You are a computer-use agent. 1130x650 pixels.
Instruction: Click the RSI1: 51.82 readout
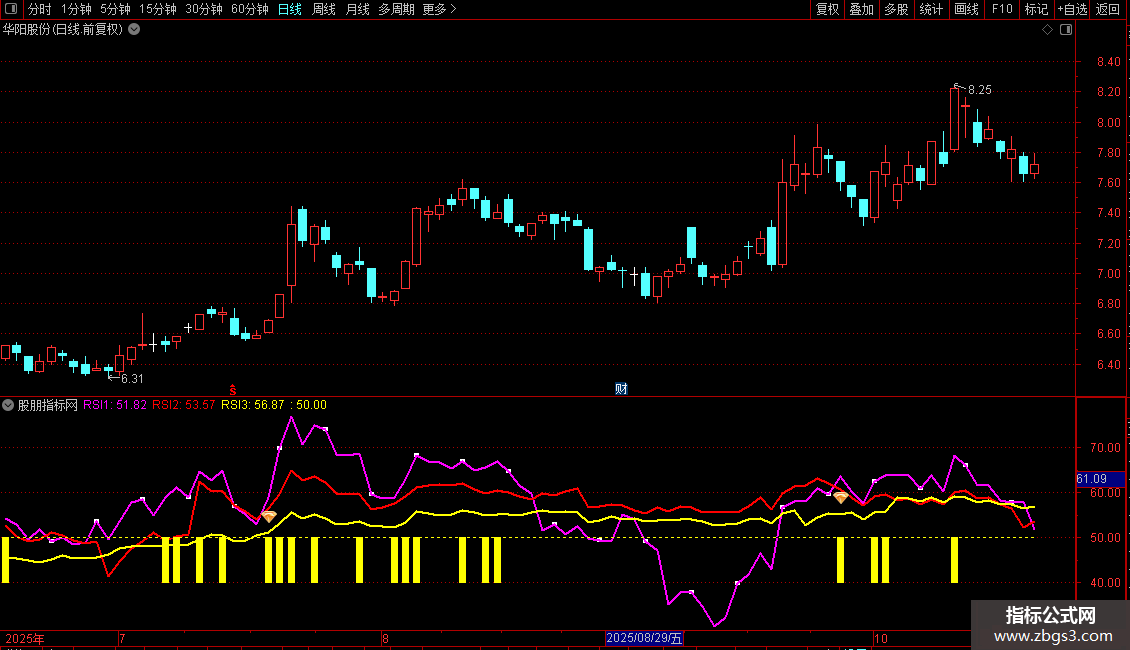pyautogui.click(x=115, y=405)
